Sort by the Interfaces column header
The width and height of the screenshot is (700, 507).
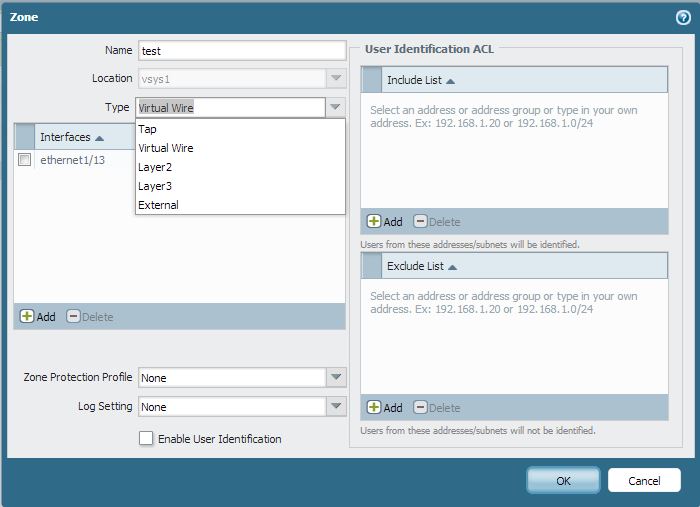coord(72,137)
